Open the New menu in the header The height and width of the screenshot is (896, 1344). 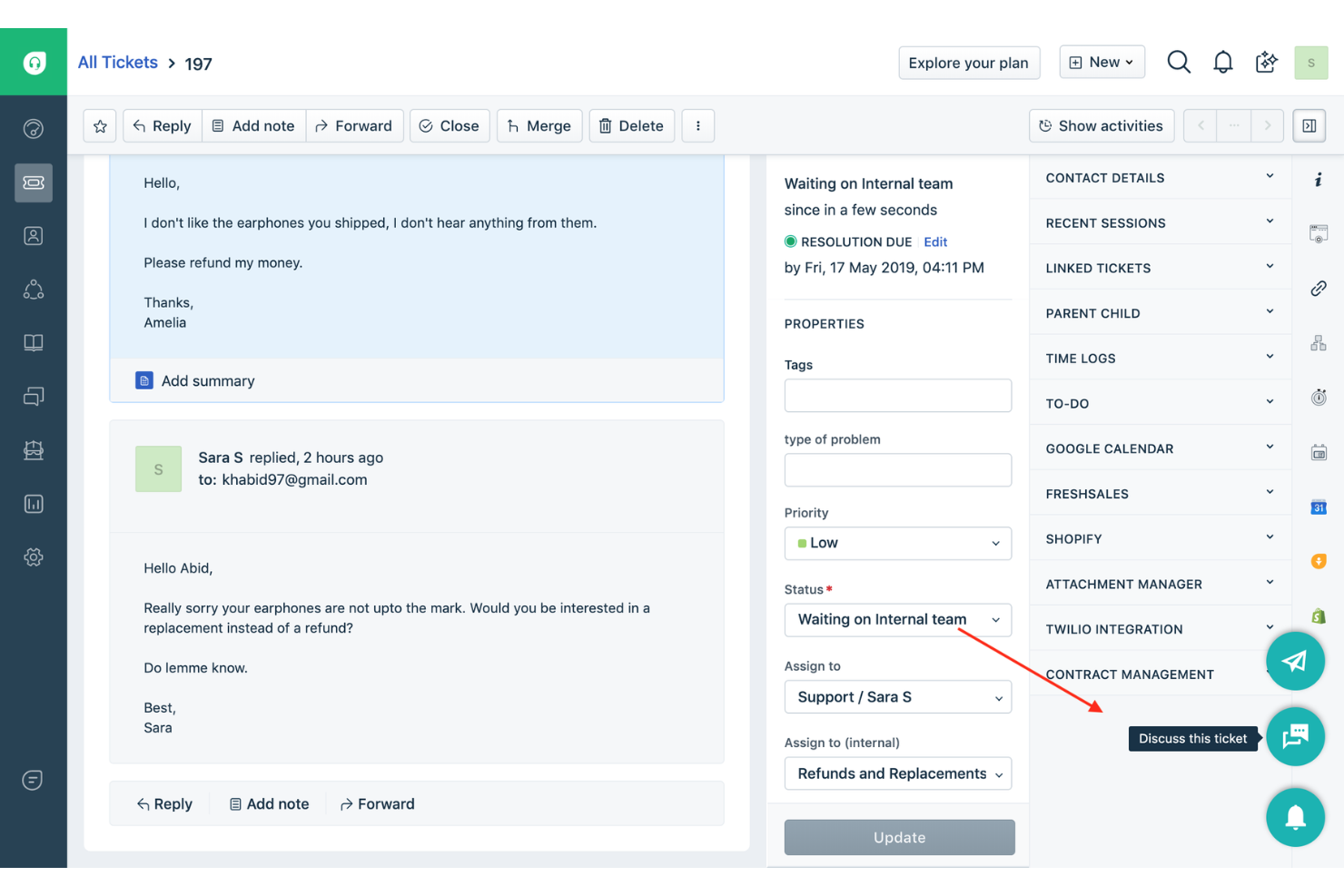click(x=1102, y=61)
